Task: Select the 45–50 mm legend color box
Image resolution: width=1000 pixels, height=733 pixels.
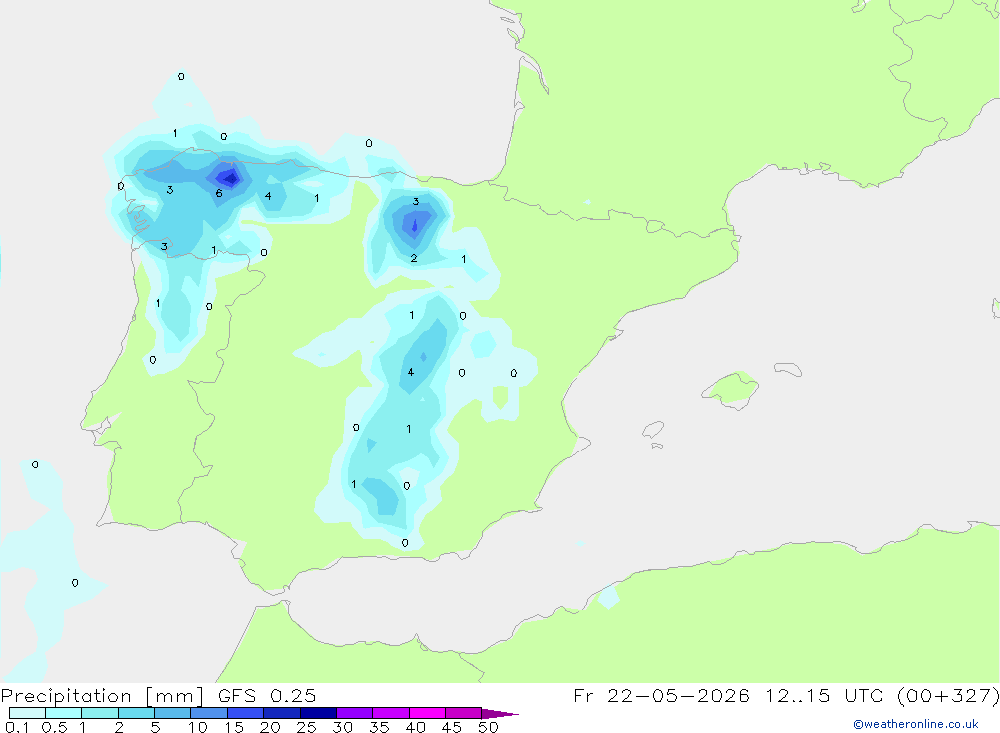Action: click(463, 713)
